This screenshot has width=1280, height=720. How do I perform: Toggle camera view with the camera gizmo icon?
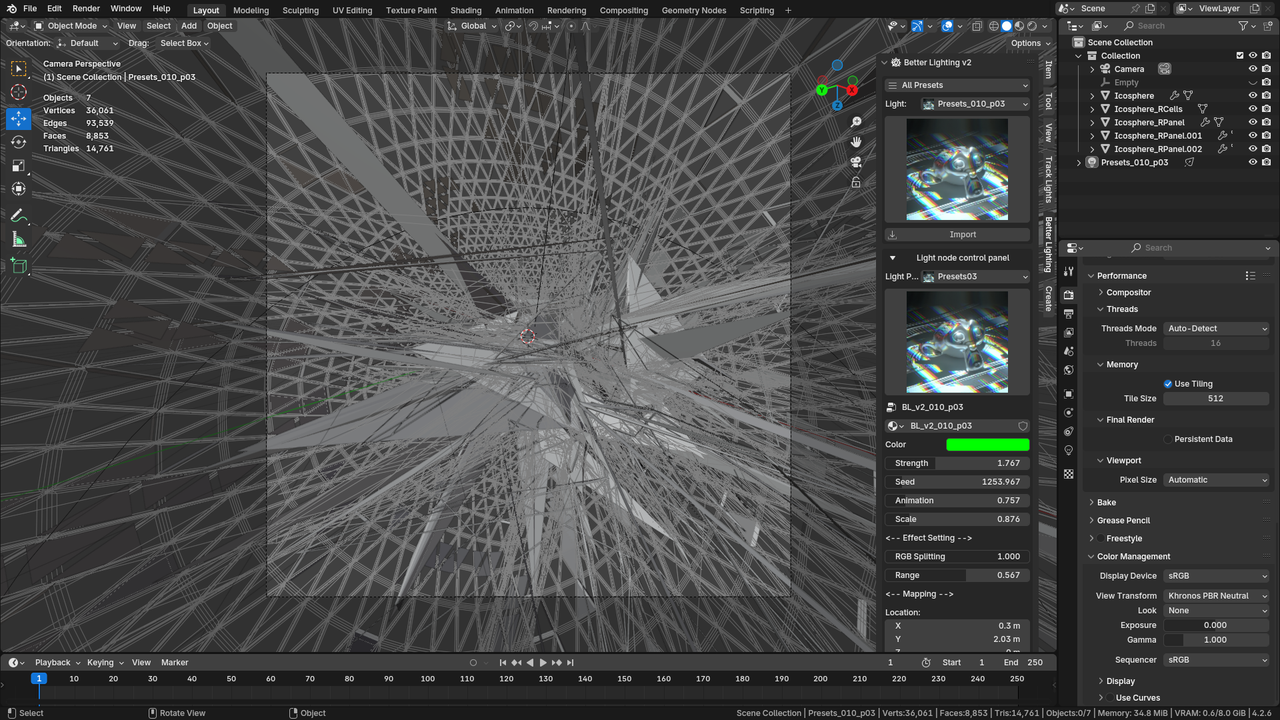(x=856, y=162)
